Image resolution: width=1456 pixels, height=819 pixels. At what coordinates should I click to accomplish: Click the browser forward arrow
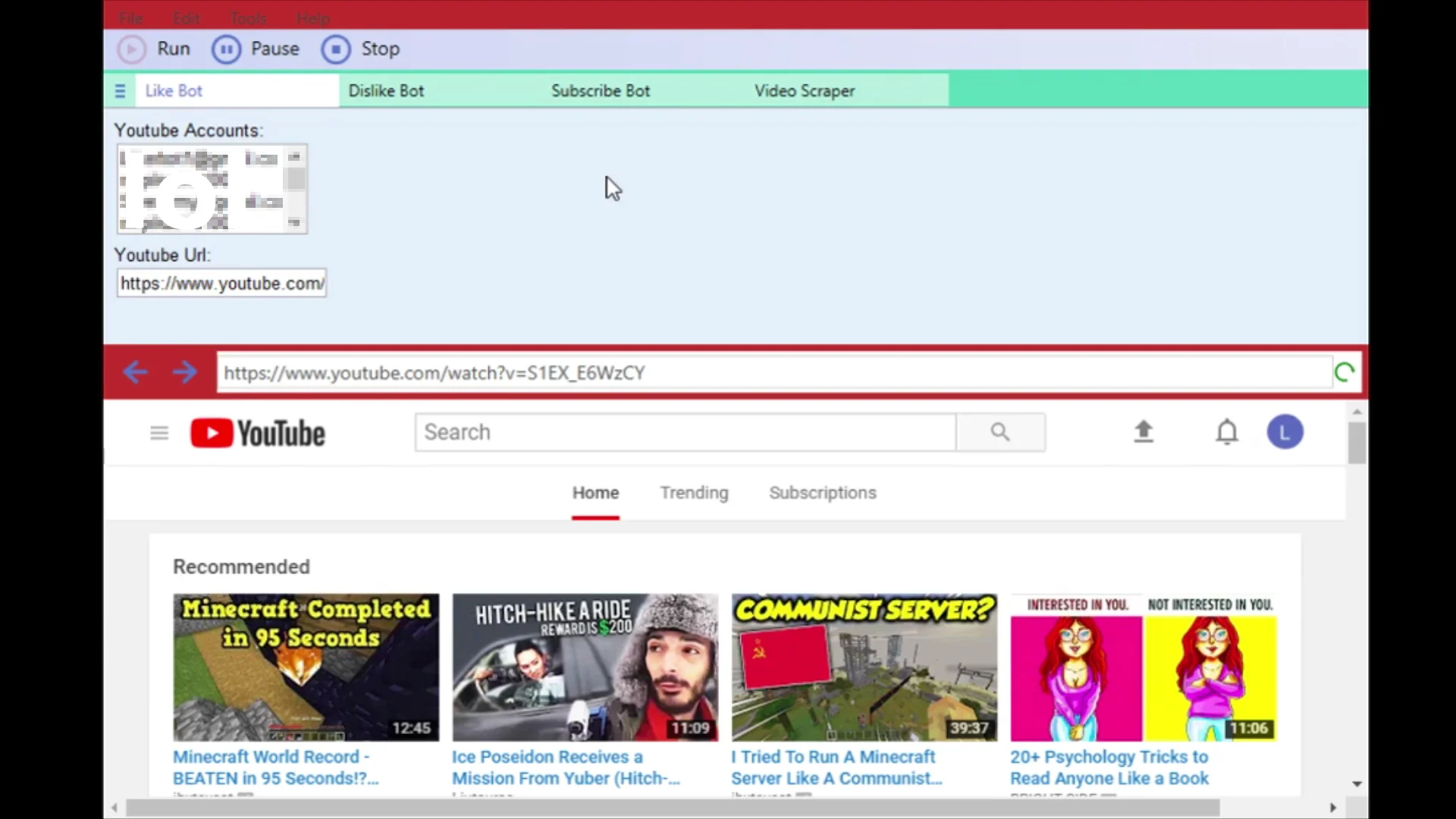point(184,372)
